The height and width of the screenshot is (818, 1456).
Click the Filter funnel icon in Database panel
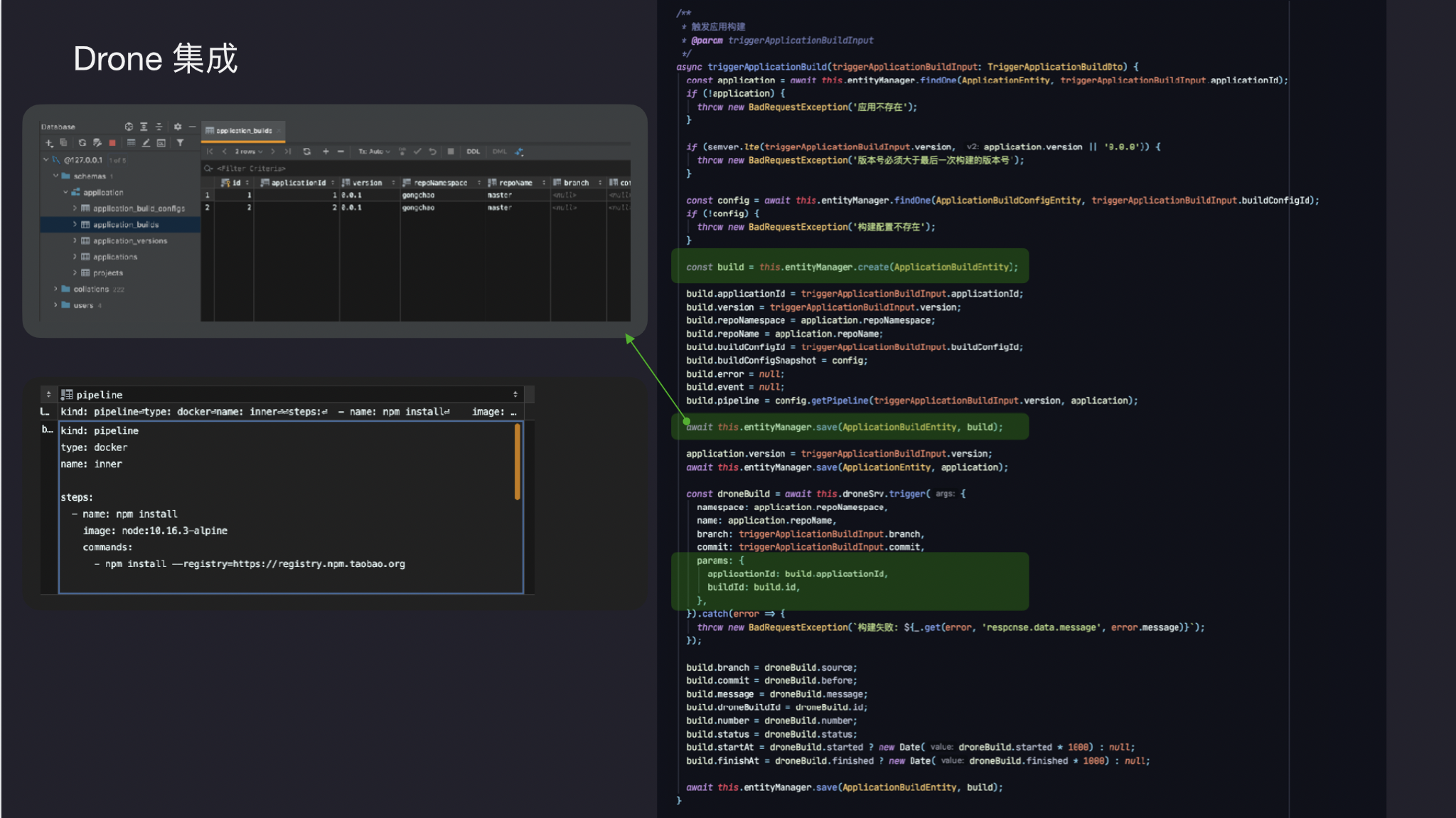(180, 143)
